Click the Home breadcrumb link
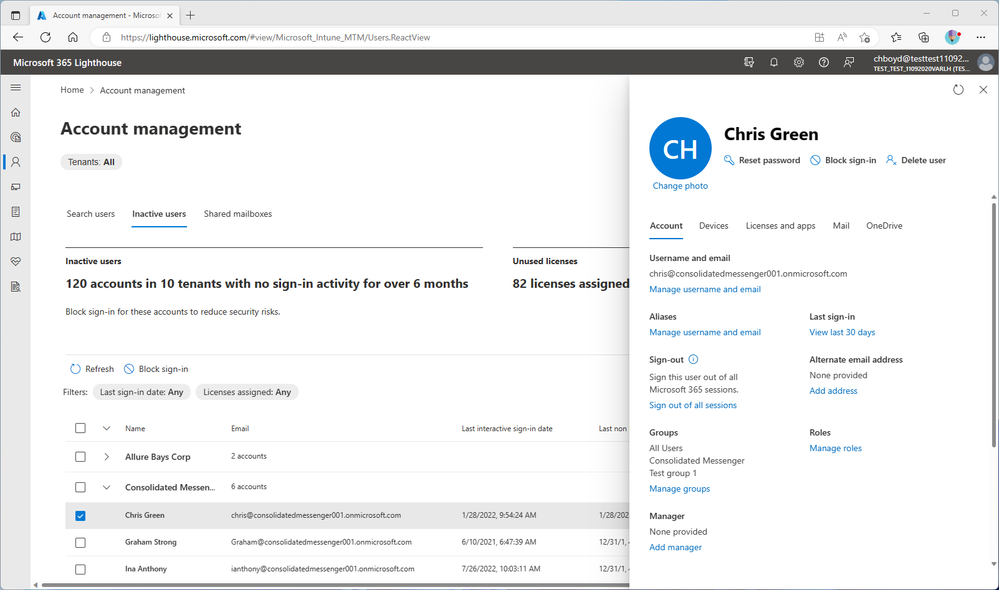This screenshot has width=999, height=590. [72, 90]
